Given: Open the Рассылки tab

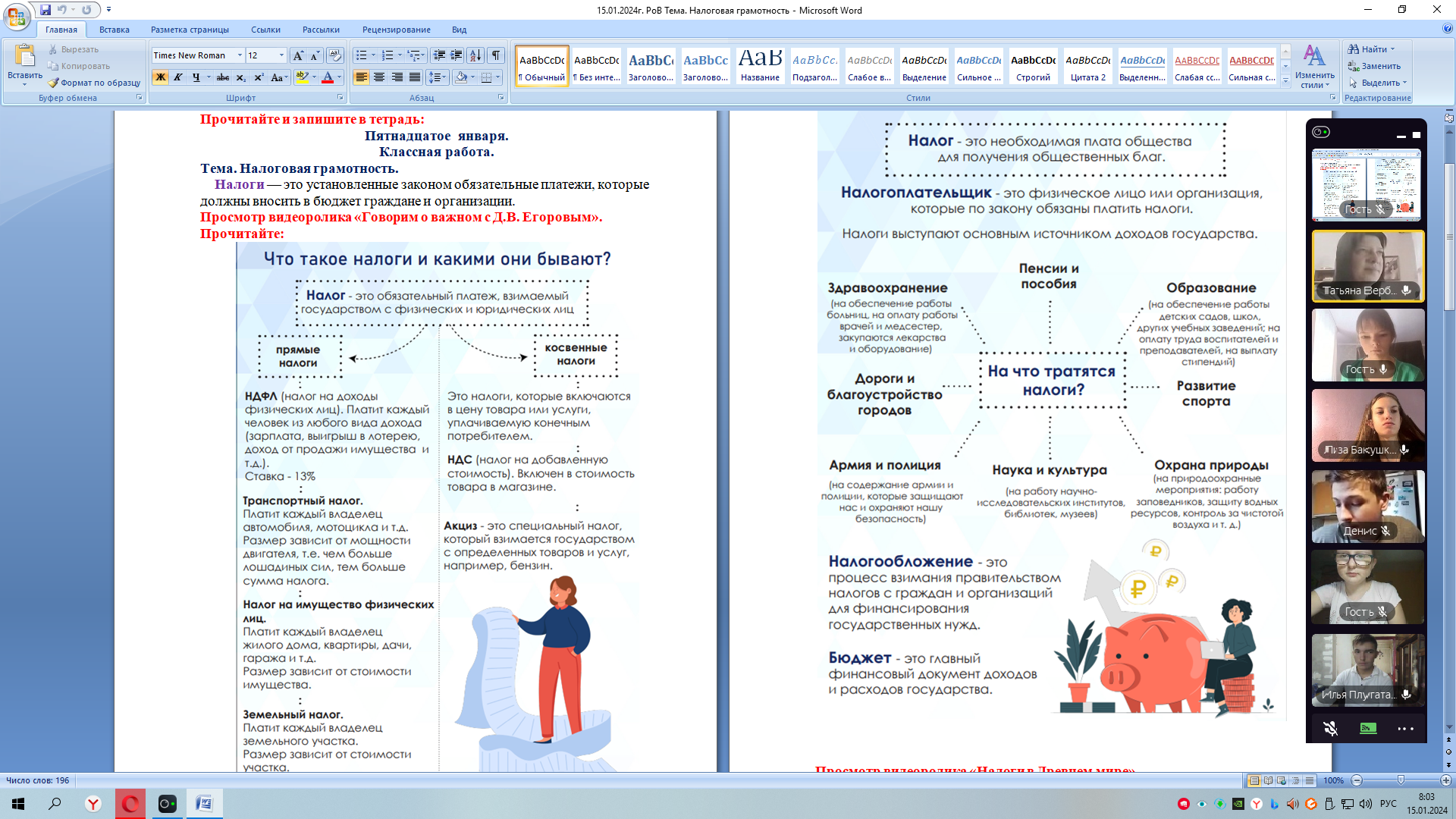Looking at the screenshot, I should pyautogui.click(x=321, y=30).
